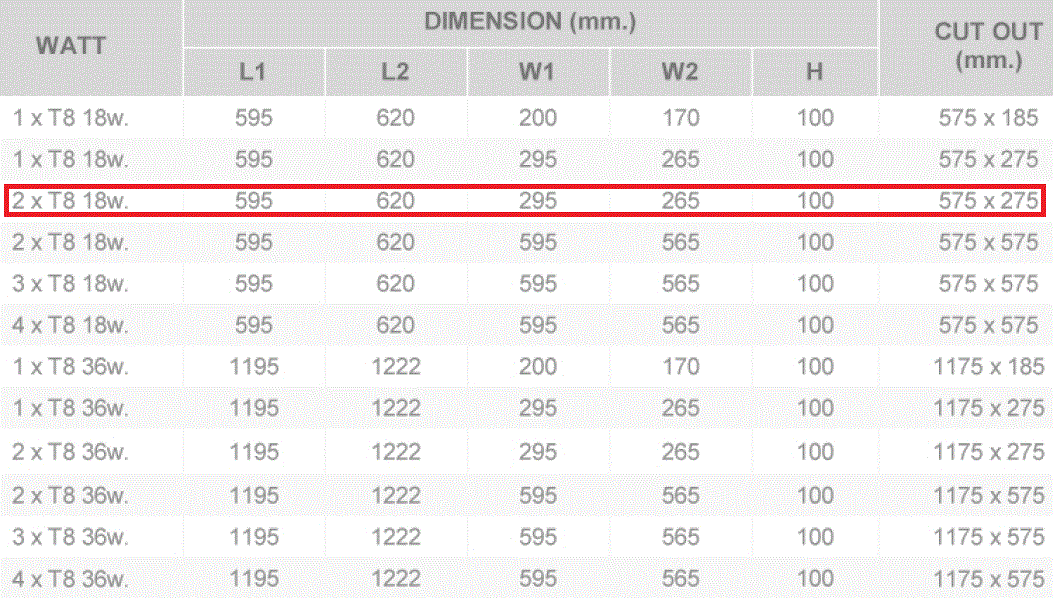Click the 575 x 275 cell in highlighted row
The height and width of the screenshot is (598, 1054).
click(988, 201)
